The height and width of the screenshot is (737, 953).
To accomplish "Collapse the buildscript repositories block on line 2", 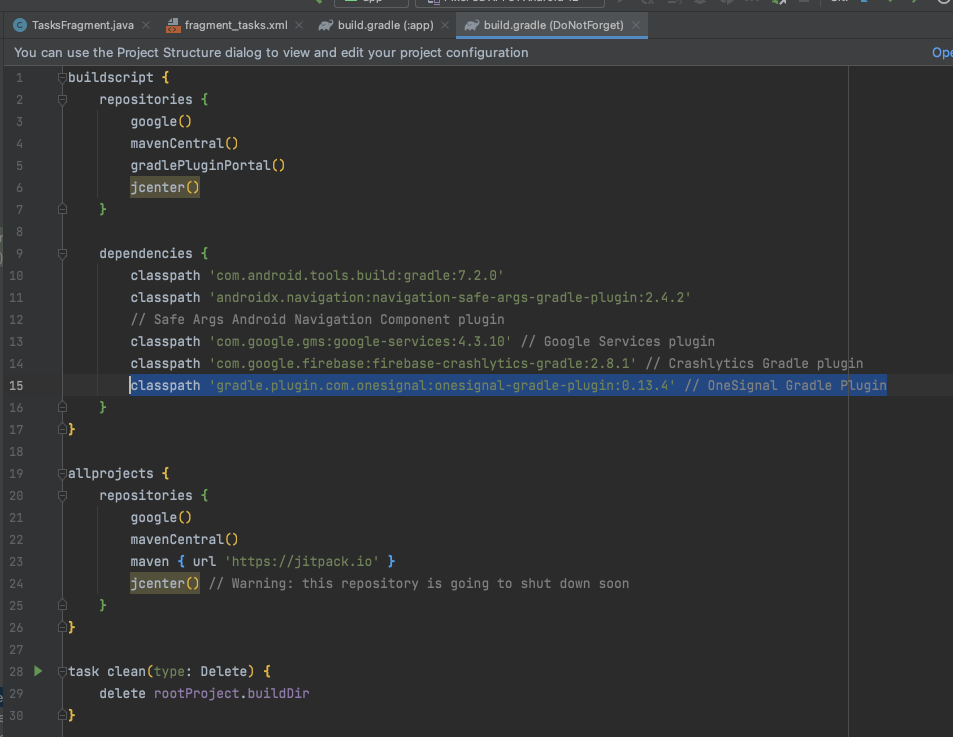I will (x=62, y=99).
